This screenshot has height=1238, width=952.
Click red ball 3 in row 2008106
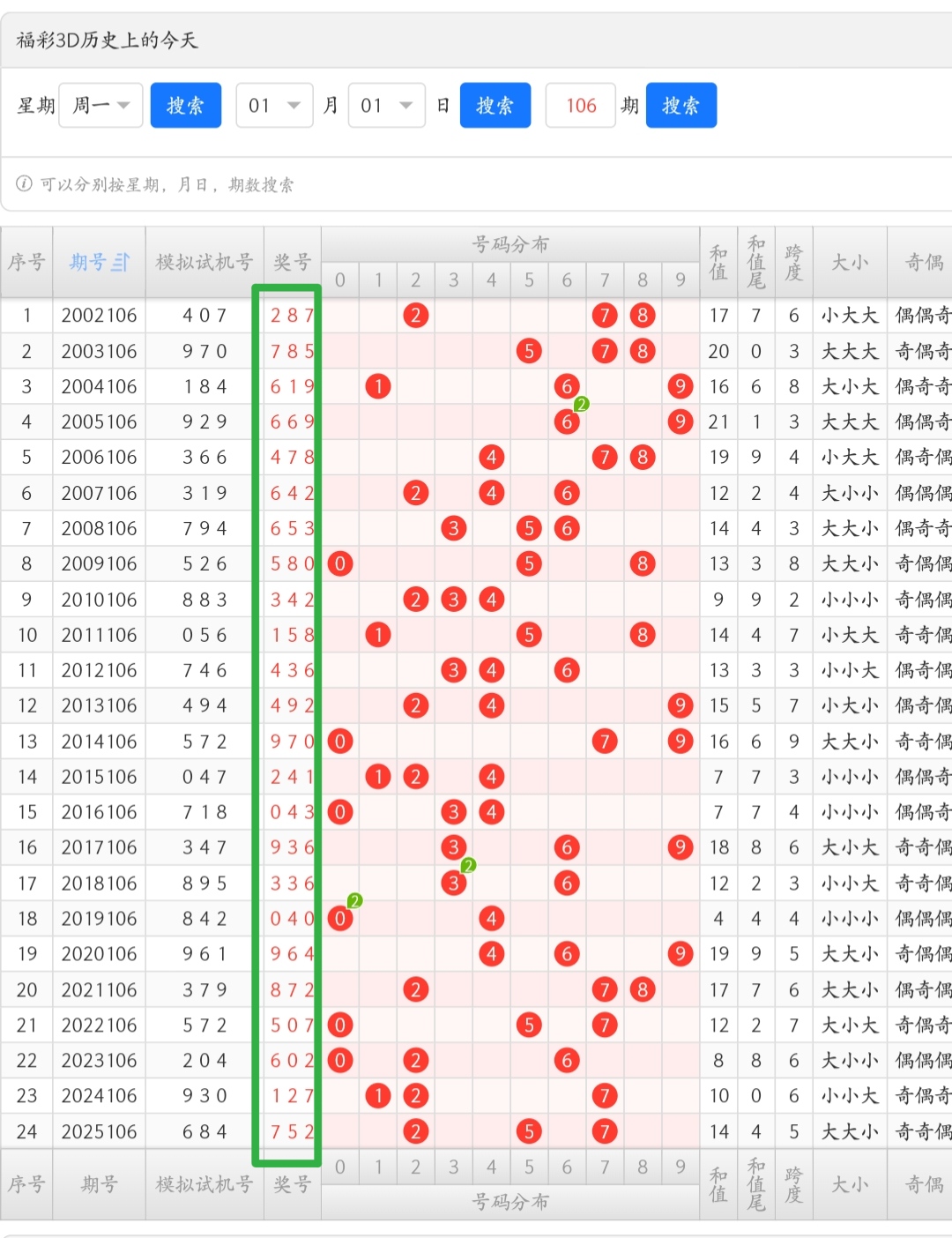[x=453, y=528]
